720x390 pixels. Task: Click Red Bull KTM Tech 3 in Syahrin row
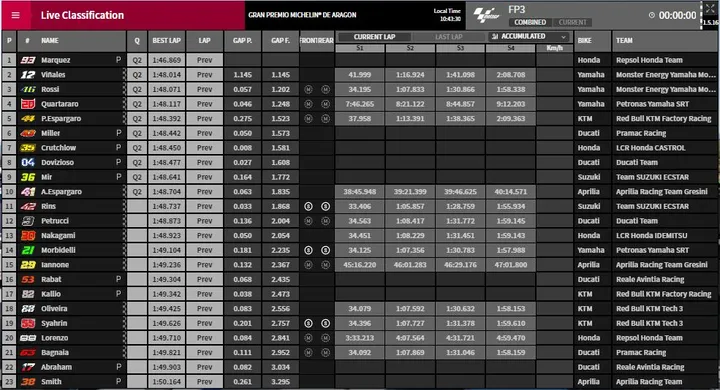click(x=649, y=323)
